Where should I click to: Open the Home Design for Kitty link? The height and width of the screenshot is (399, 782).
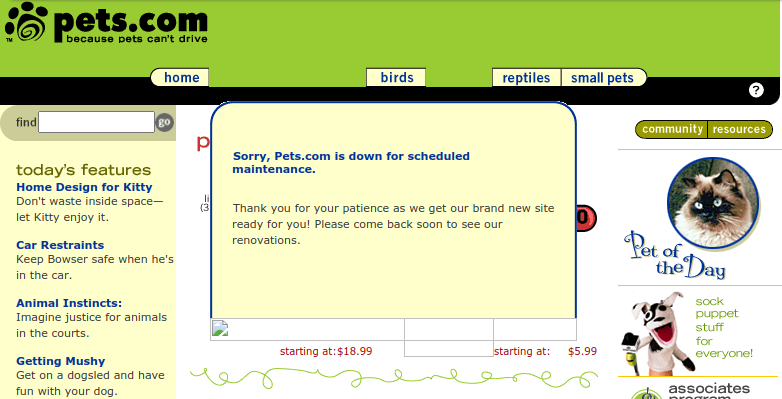(x=84, y=187)
